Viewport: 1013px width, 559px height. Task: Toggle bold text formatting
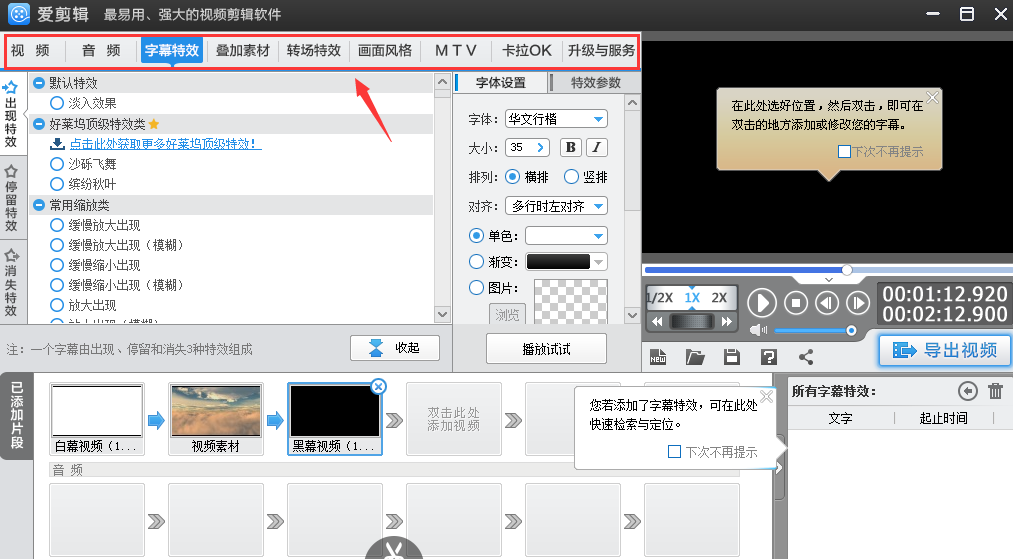[570, 148]
